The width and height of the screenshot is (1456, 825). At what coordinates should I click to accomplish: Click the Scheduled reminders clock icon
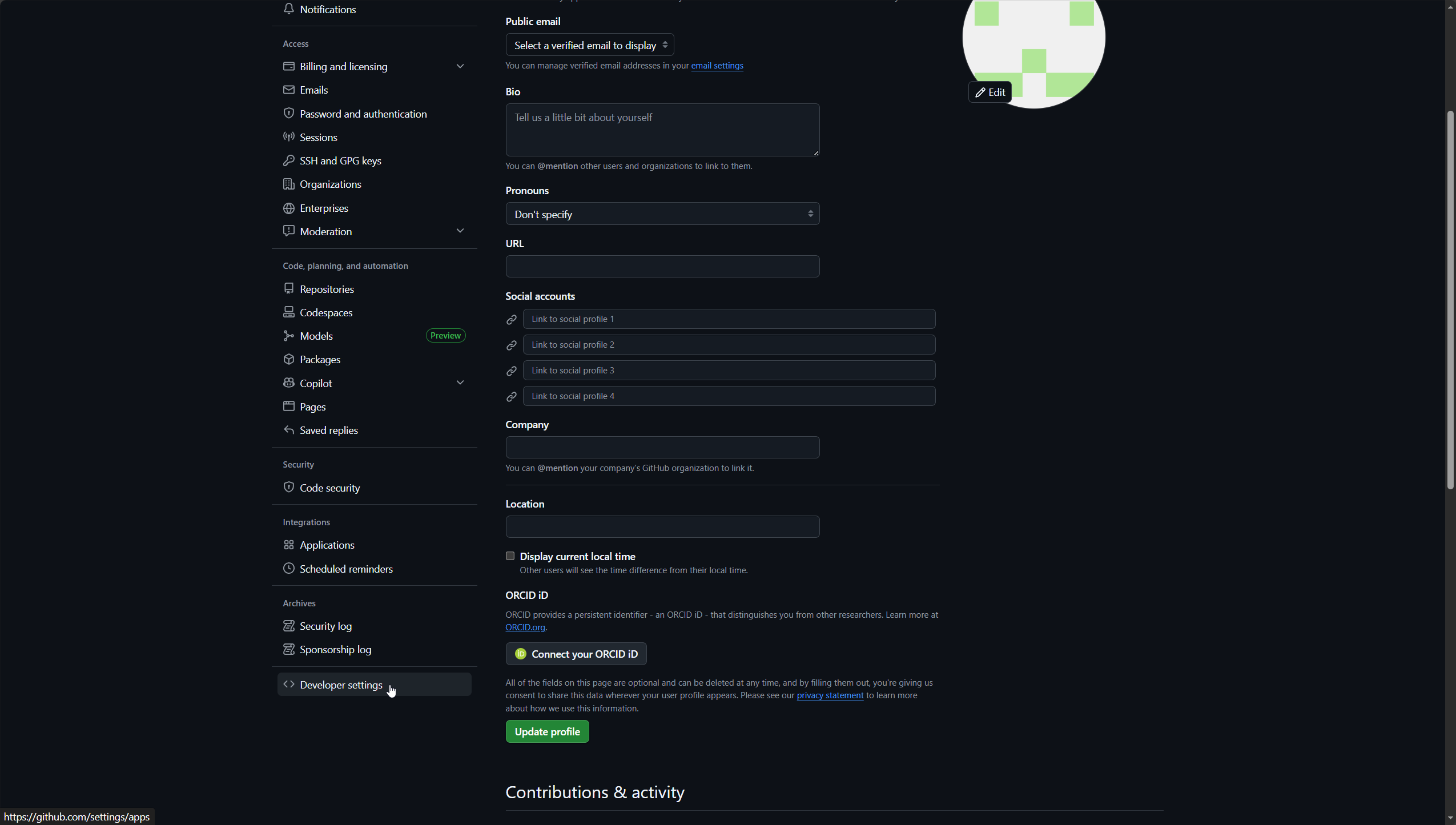(289, 569)
